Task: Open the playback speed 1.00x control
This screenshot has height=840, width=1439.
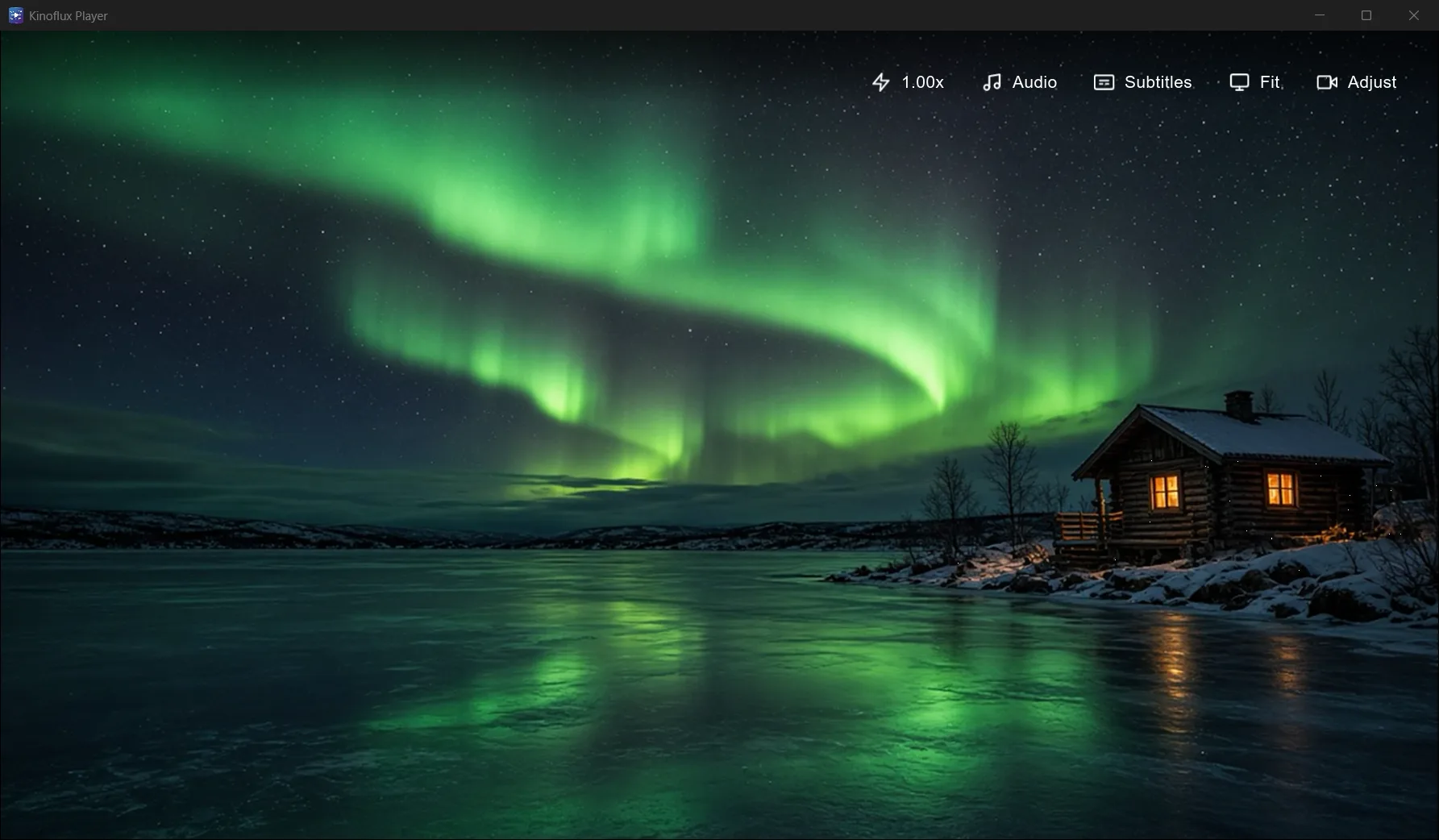Action: [x=908, y=82]
